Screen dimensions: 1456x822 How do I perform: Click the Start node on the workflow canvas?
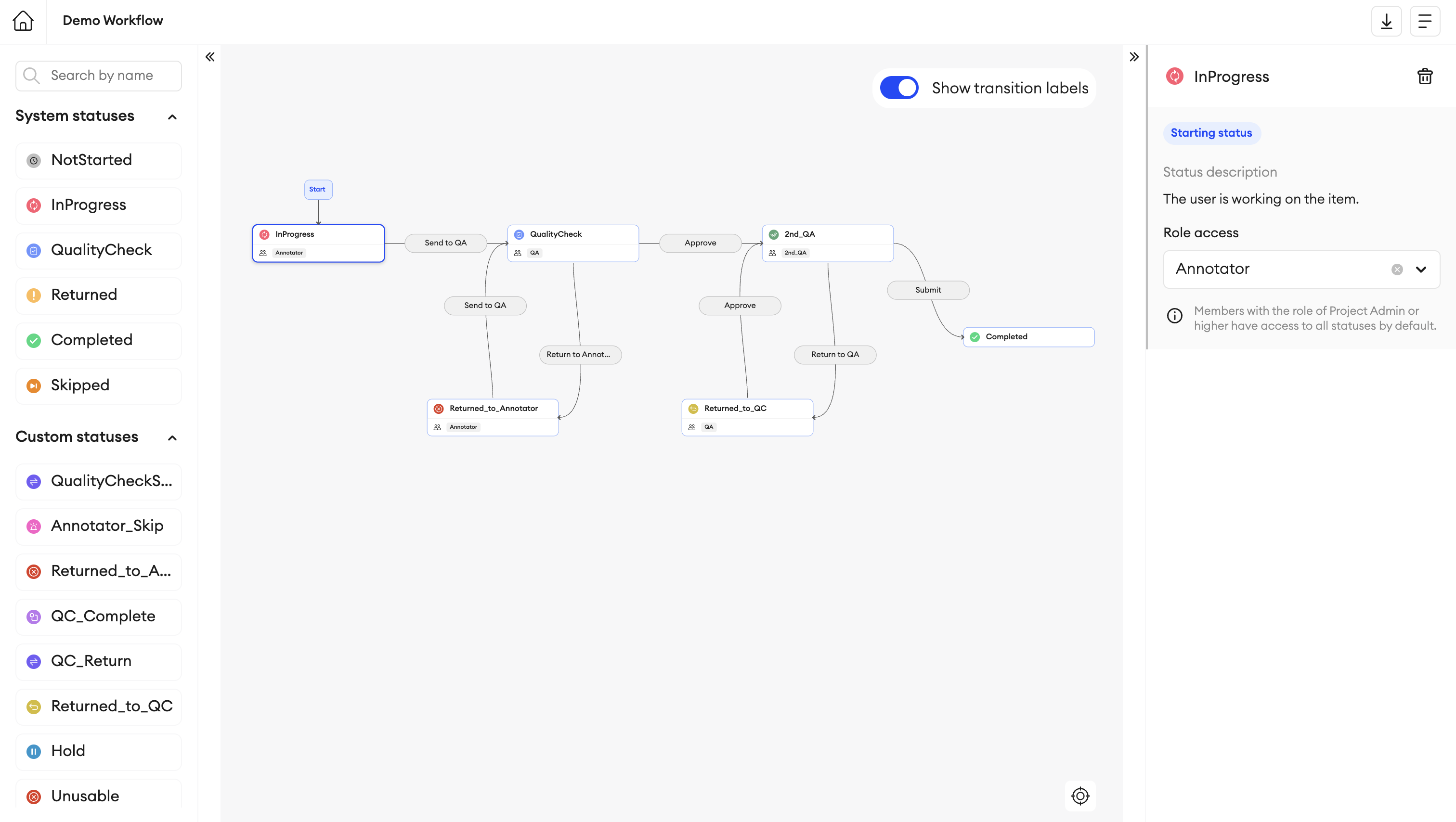coord(318,189)
